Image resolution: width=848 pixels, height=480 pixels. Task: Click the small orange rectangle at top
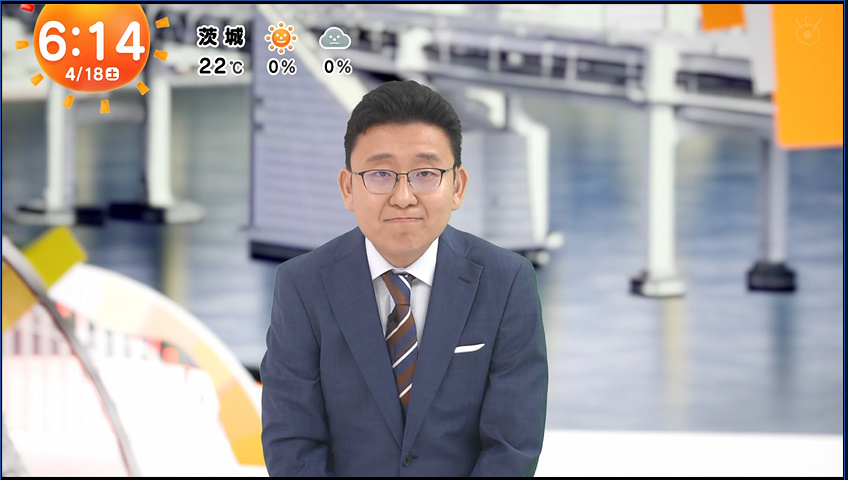[x=722, y=16]
